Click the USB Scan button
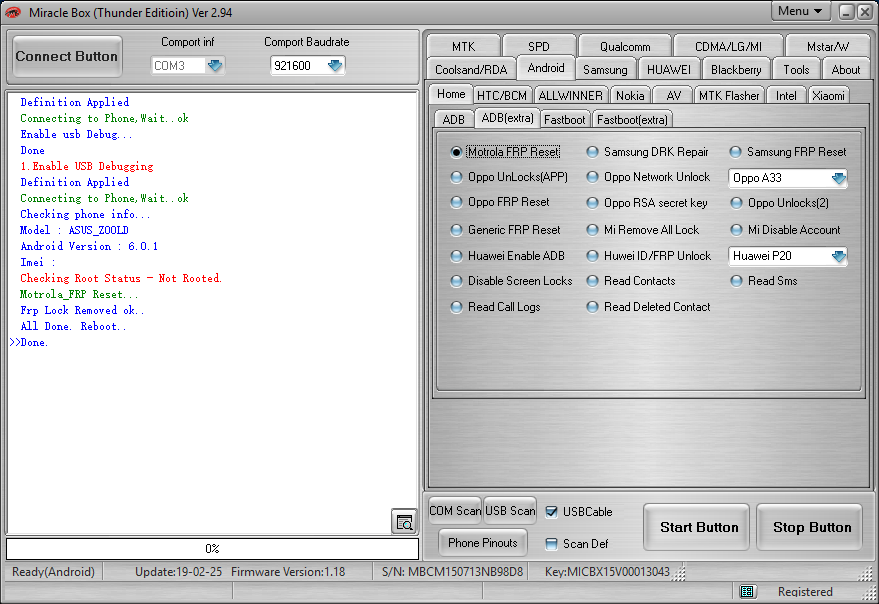This screenshot has width=879, height=604. click(510, 510)
